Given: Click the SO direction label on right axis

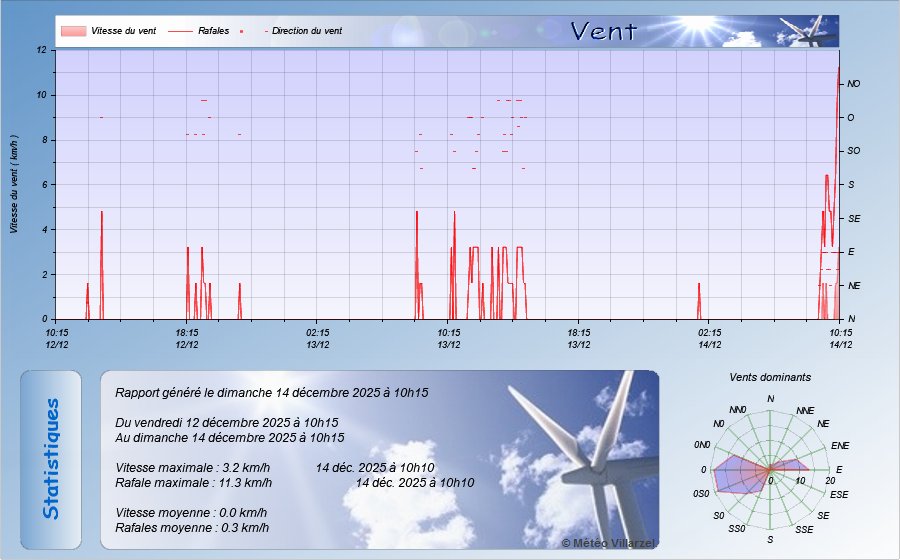Looking at the screenshot, I should [x=853, y=151].
